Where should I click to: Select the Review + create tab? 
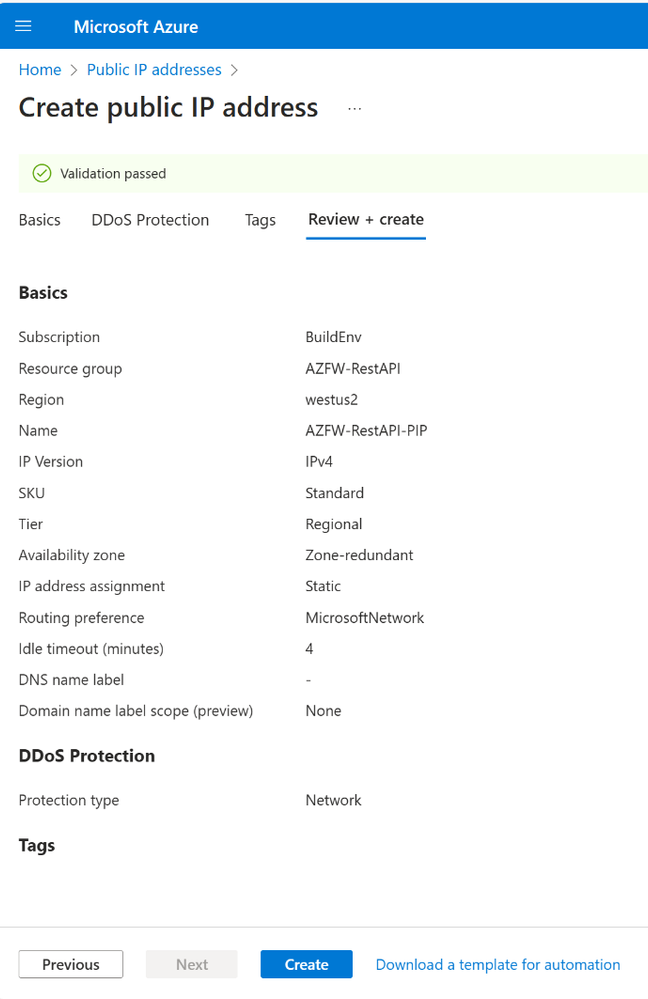366,220
